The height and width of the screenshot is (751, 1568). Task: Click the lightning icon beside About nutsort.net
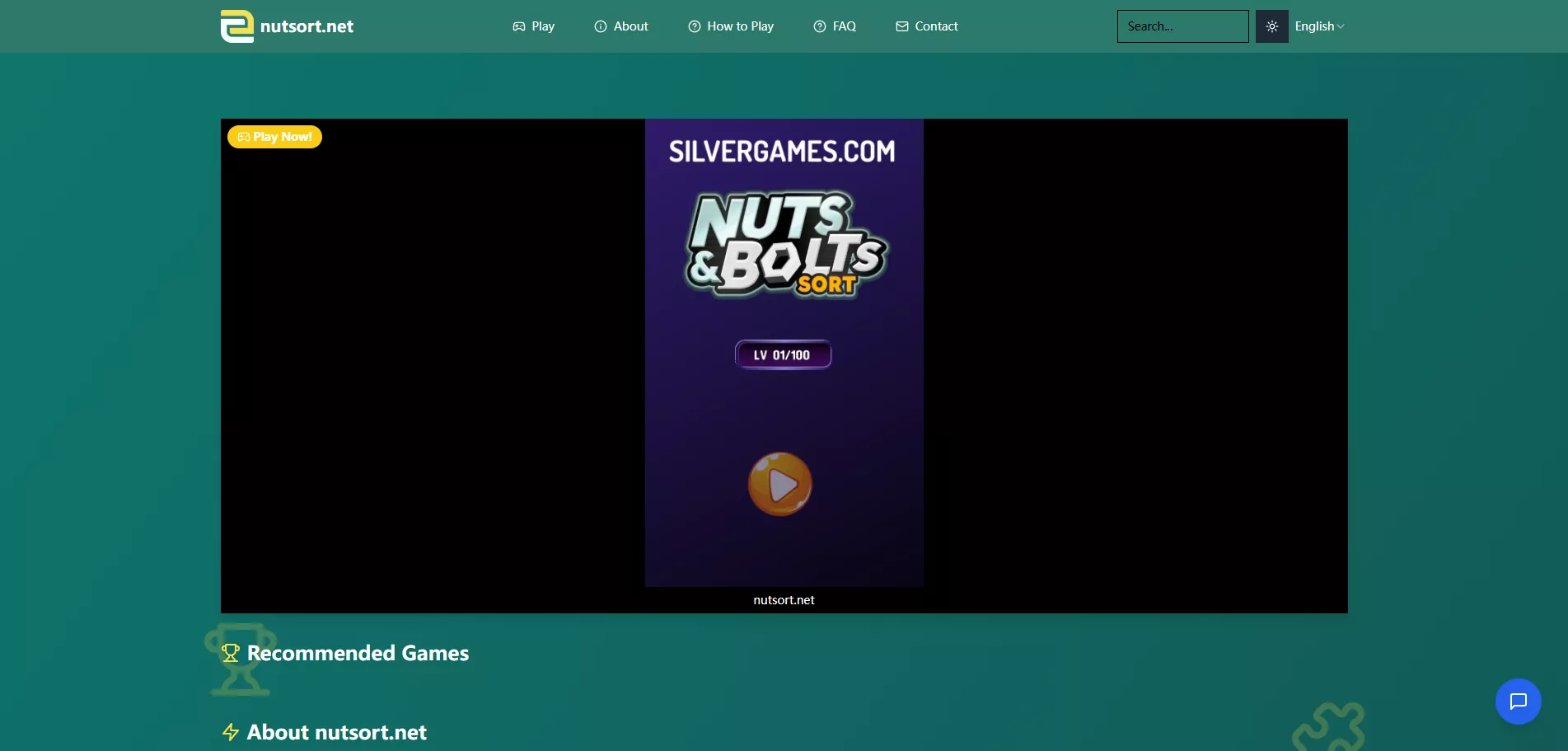pos(231,732)
